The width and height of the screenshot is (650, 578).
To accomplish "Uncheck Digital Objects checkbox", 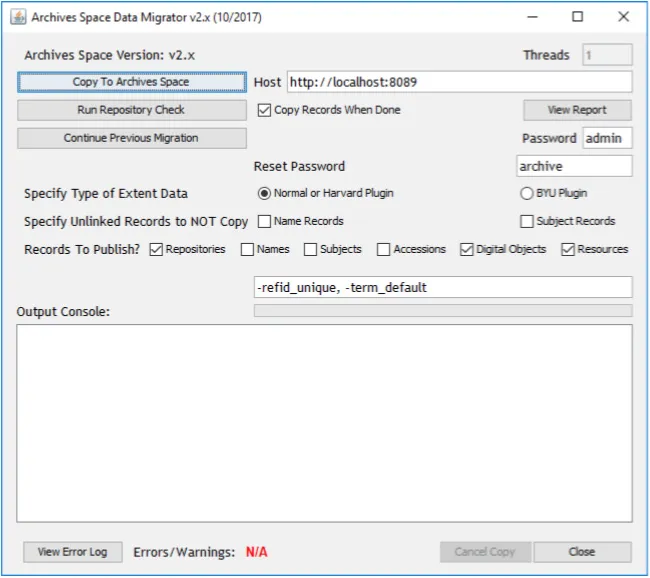I will coord(467,249).
